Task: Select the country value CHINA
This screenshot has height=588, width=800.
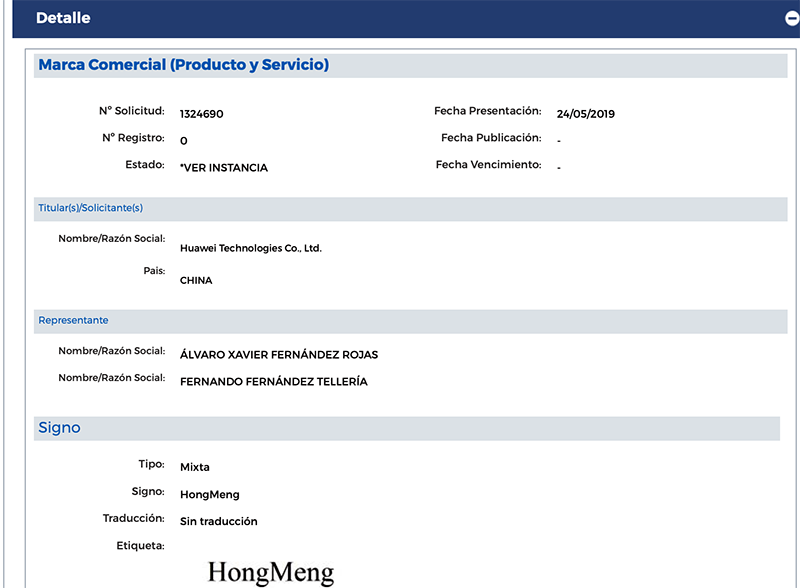Action: coord(196,280)
